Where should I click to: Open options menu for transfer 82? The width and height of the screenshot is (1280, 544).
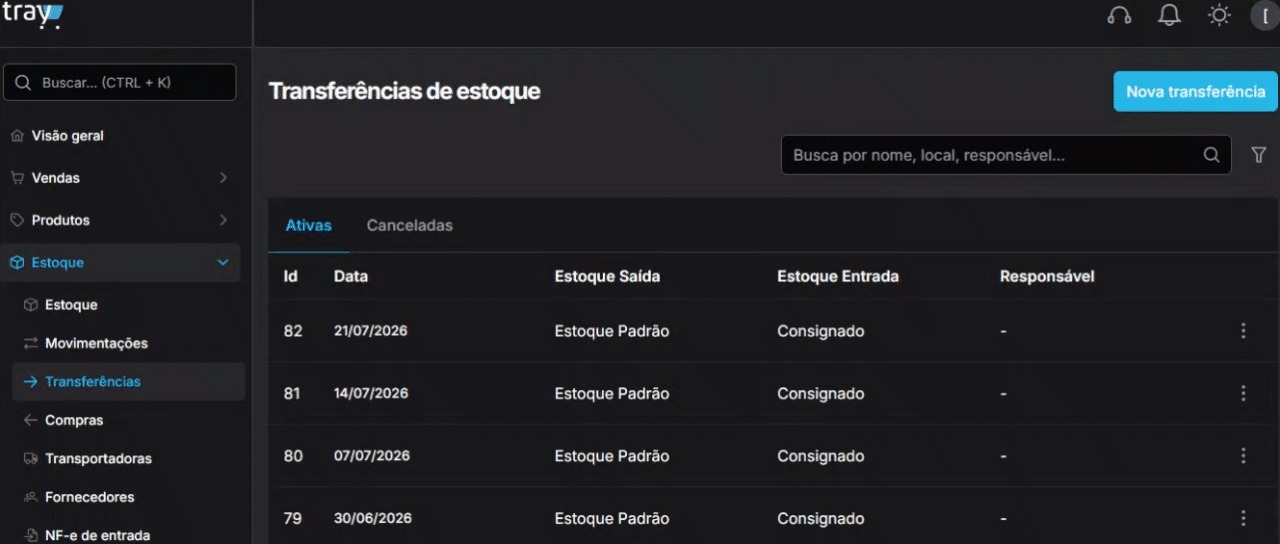click(1243, 331)
